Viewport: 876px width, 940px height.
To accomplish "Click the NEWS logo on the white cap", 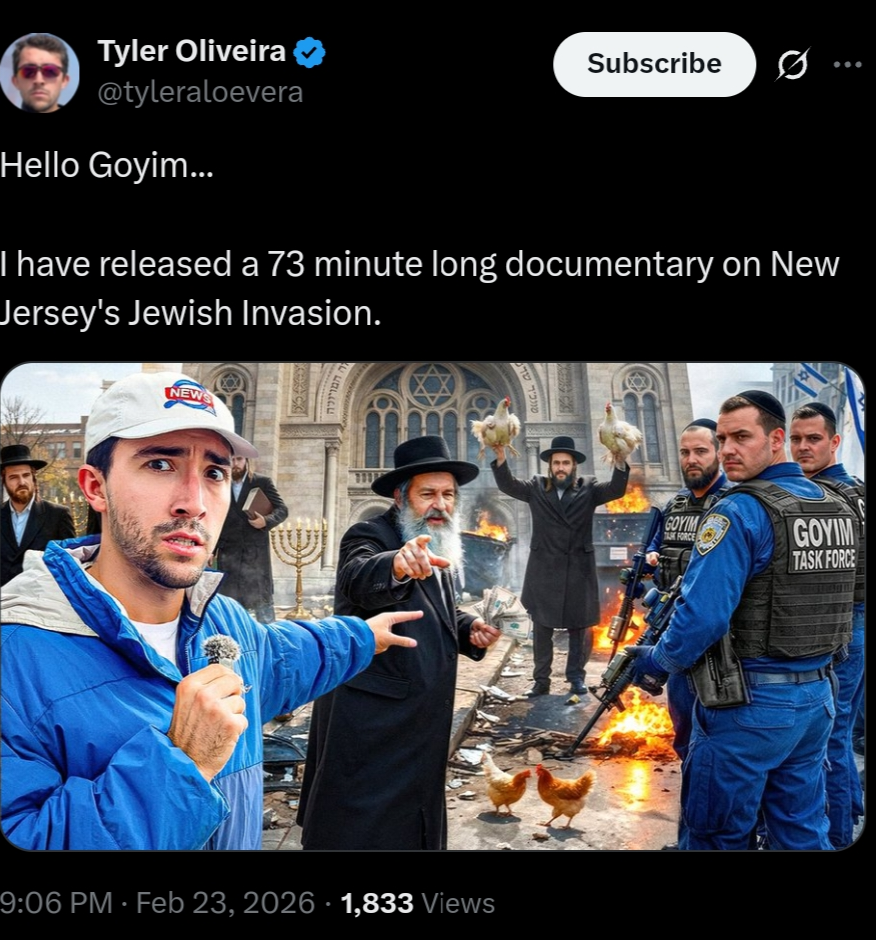I will (x=191, y=396).
